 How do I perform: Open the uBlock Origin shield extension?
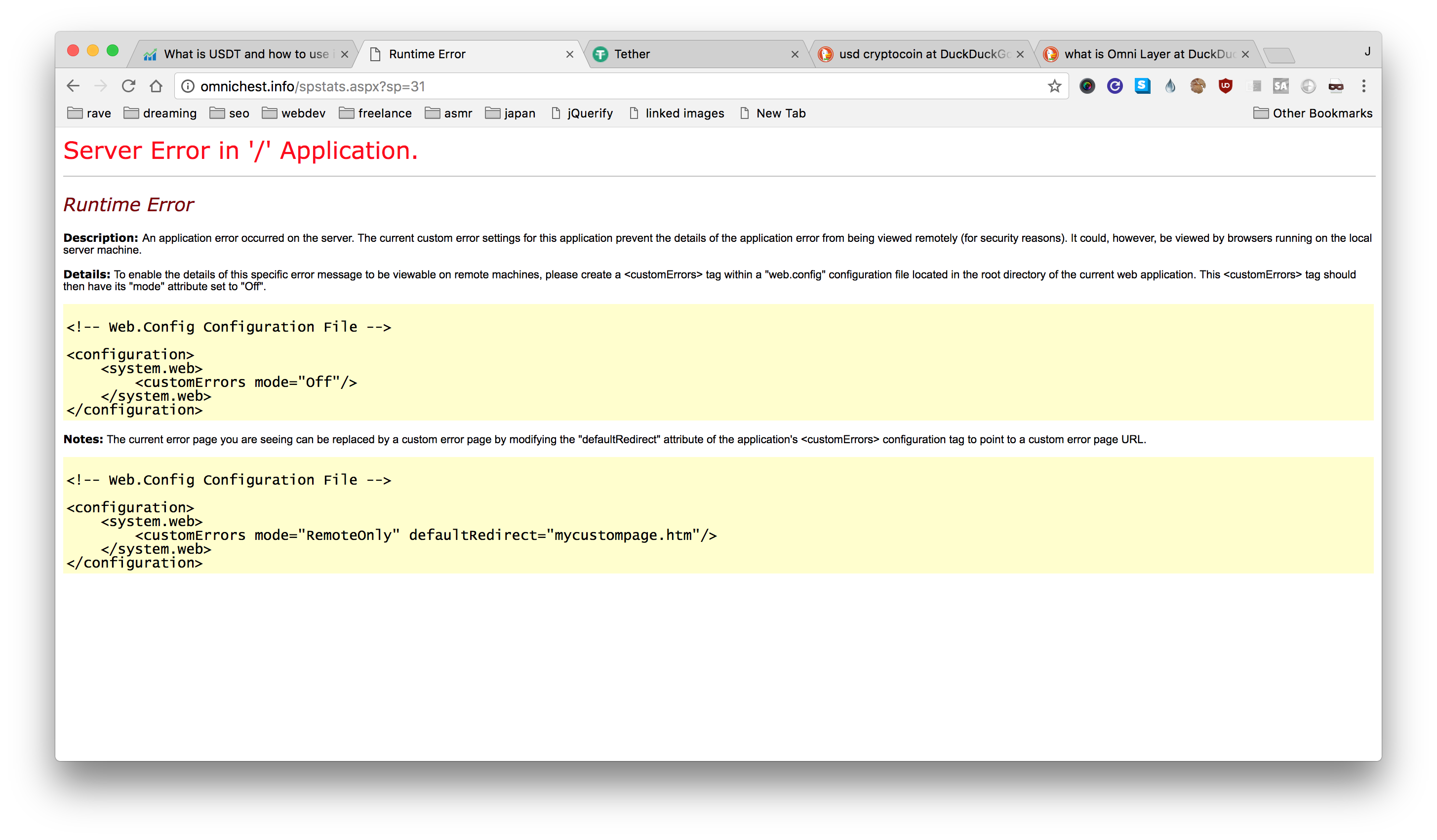tap(1225, 86)
